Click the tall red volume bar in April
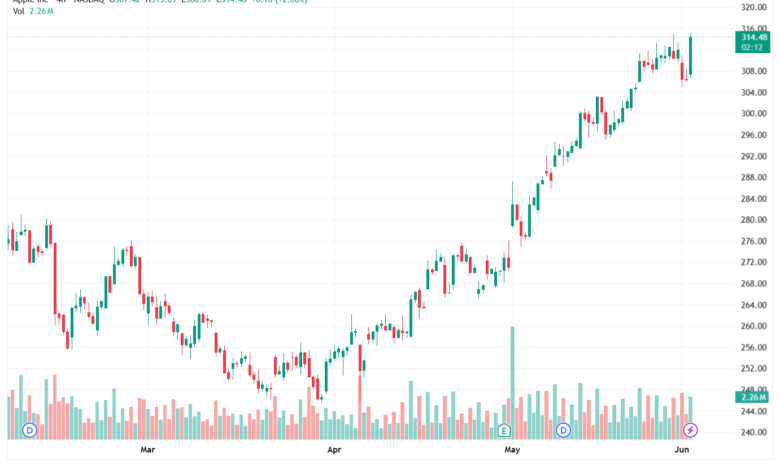Screen dimensions: 780x470 pos(360,407)
